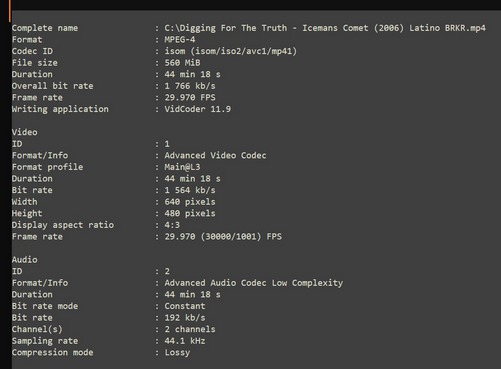
Task: Select video Bit rate 1 564 kb/s
Action: click(x=190, y=190)
